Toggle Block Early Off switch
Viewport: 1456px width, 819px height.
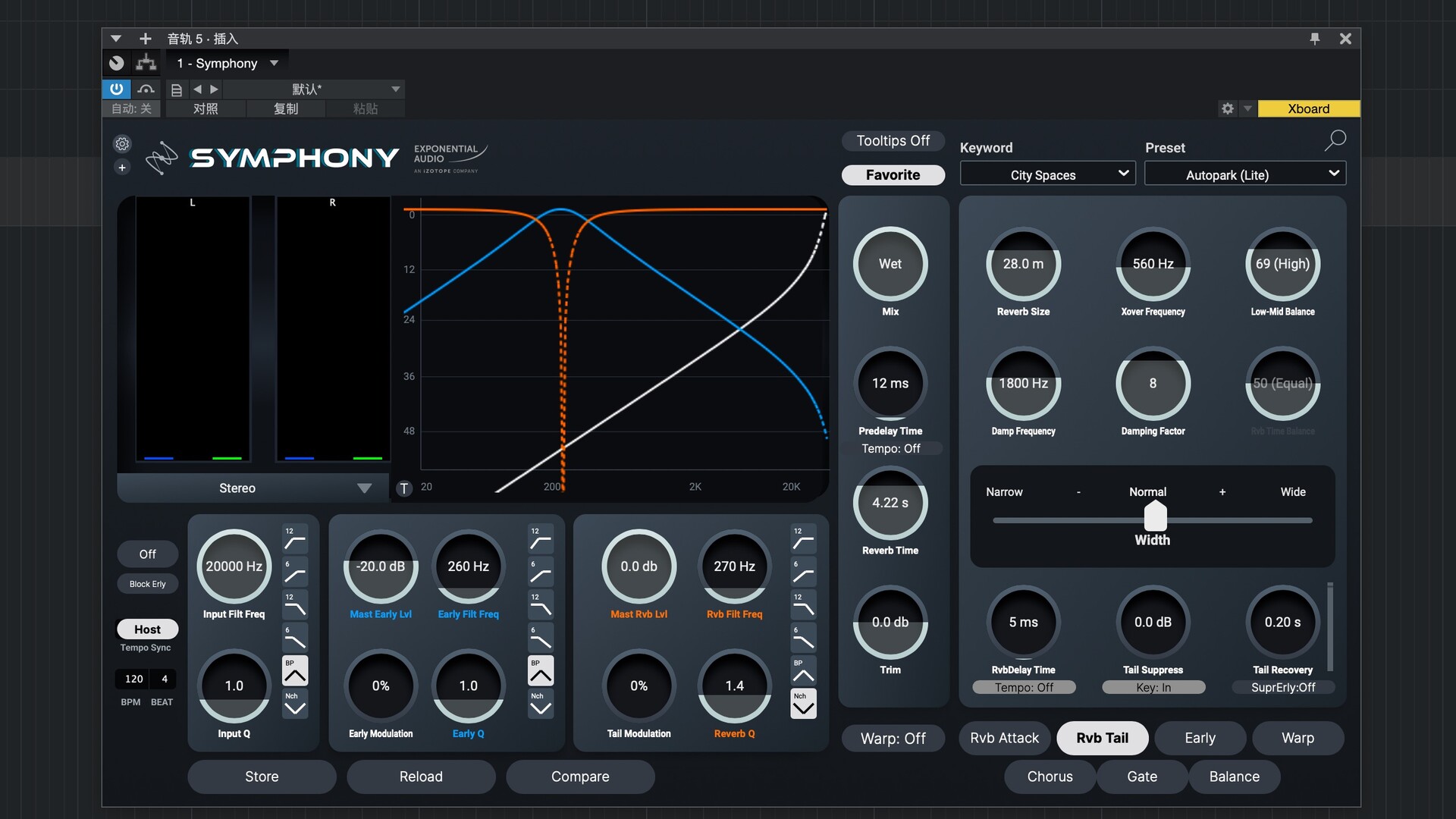[147, 554]
